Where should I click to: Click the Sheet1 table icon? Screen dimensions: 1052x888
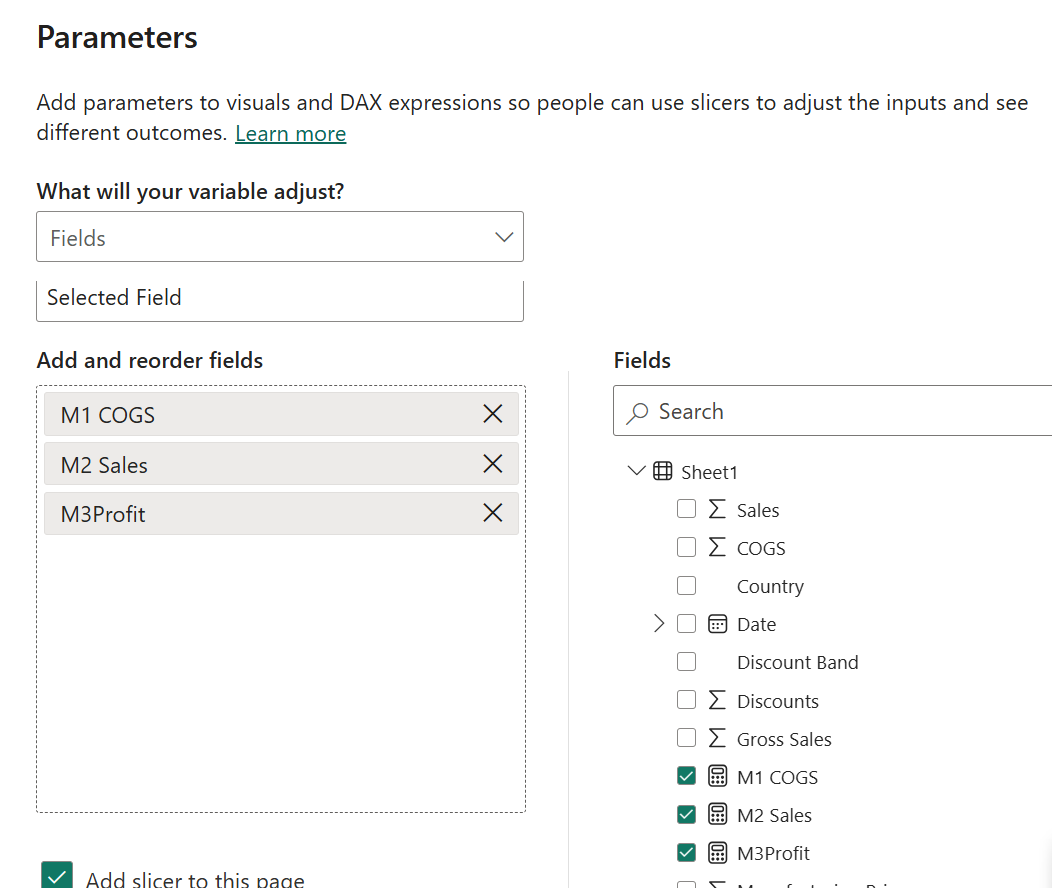point(662,471)
